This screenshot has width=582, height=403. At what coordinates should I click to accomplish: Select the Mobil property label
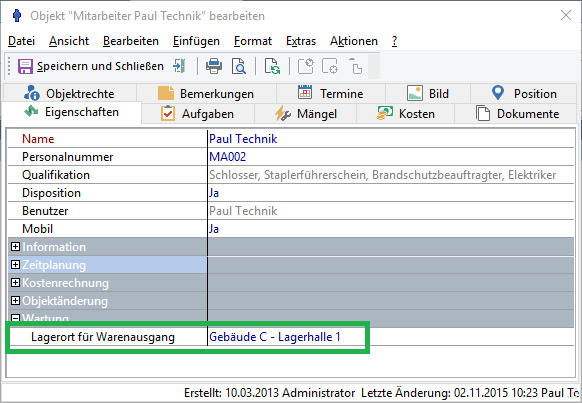coord(37,229)
